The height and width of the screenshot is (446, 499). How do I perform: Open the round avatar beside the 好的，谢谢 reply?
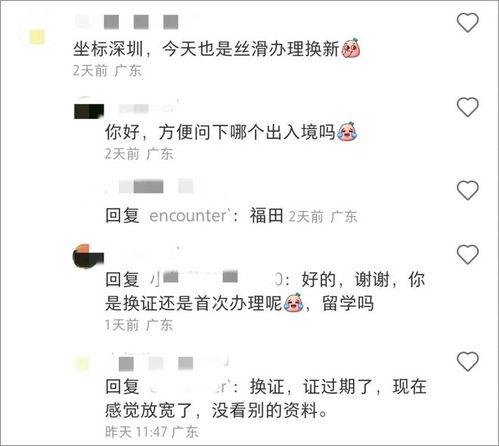[x=88, y=256]
